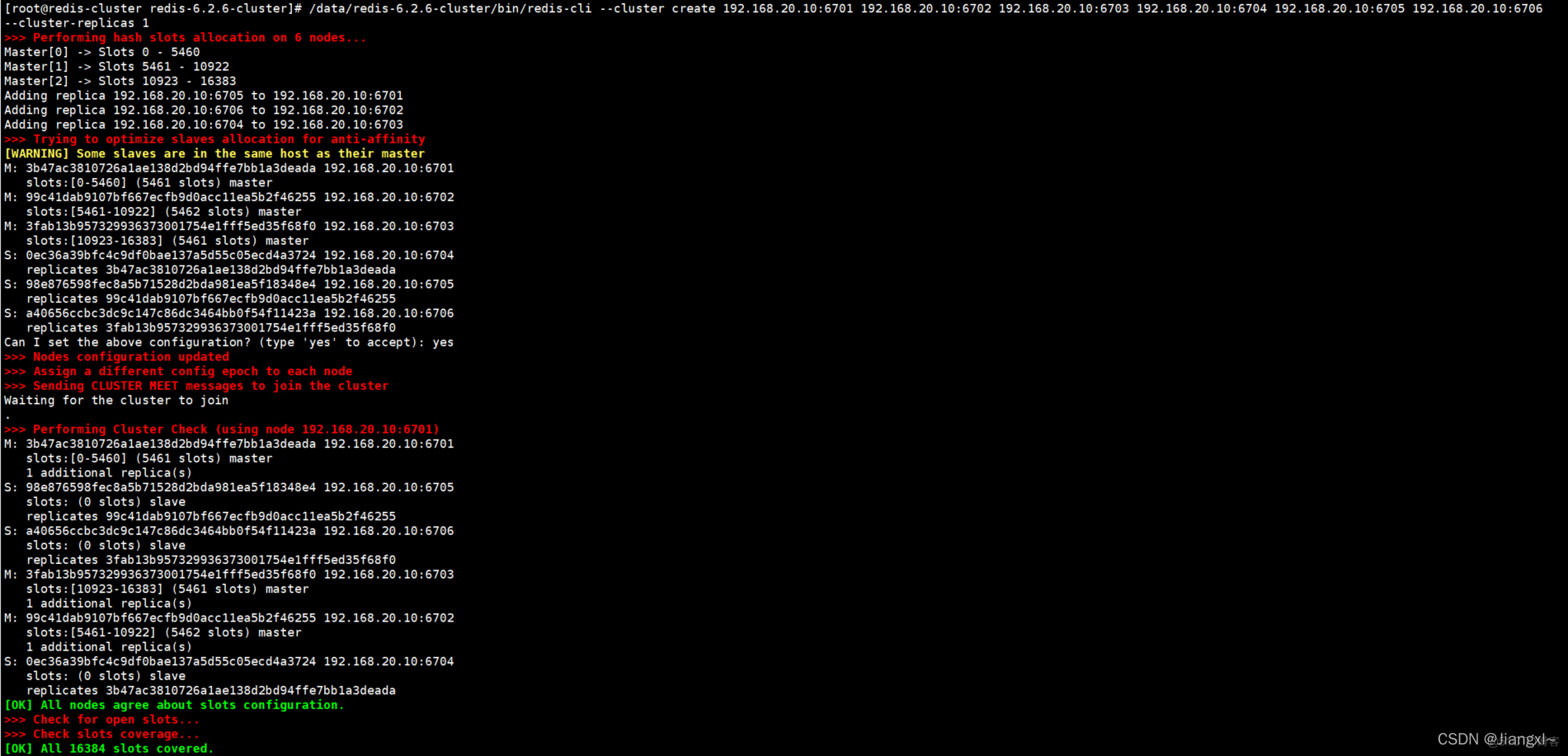
Task: Click '>>> Assign a different config epoch to each node'
Action: click(179, 372)
